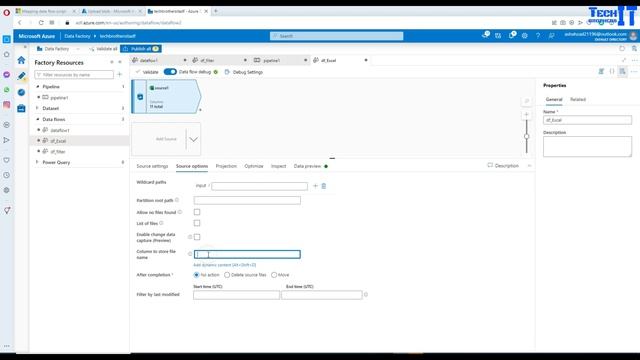Zoom in canvas with plus icon
Screen dimensions: 640x360
pos(527,115)
